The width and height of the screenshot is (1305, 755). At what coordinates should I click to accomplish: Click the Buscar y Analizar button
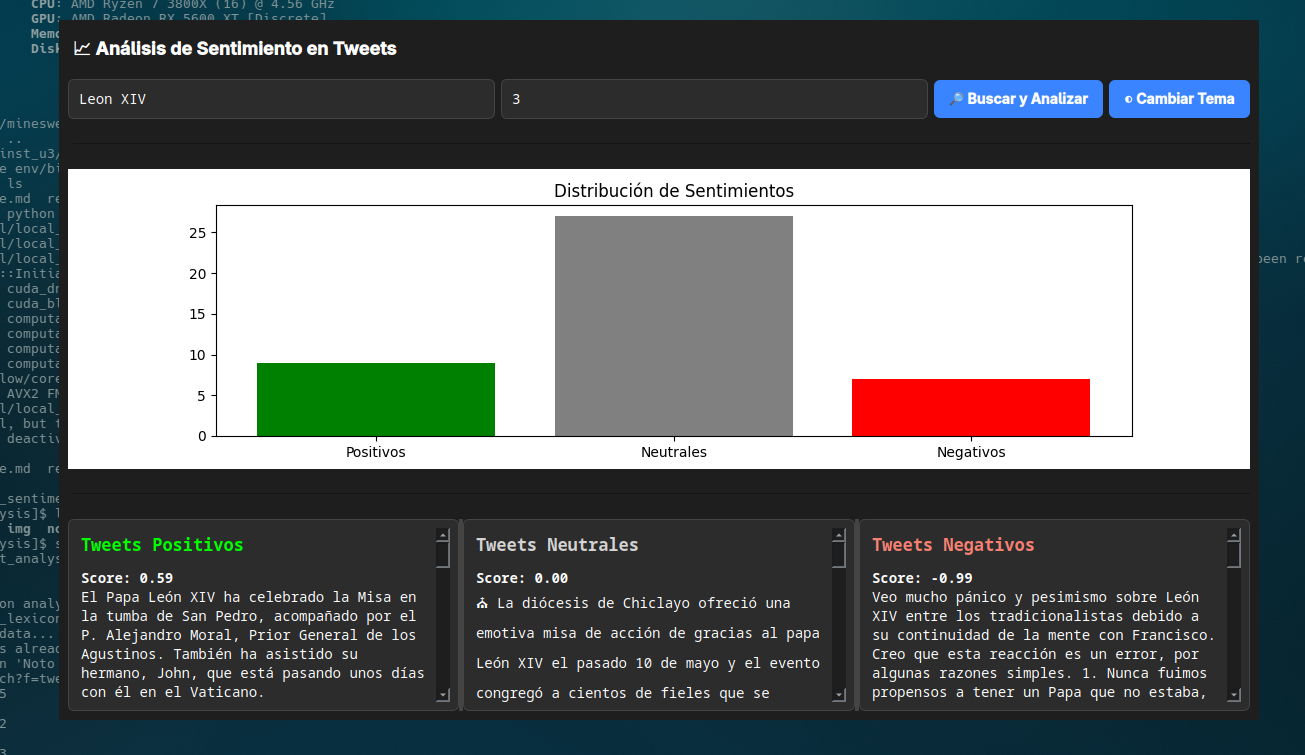(x=1018, y=99)
